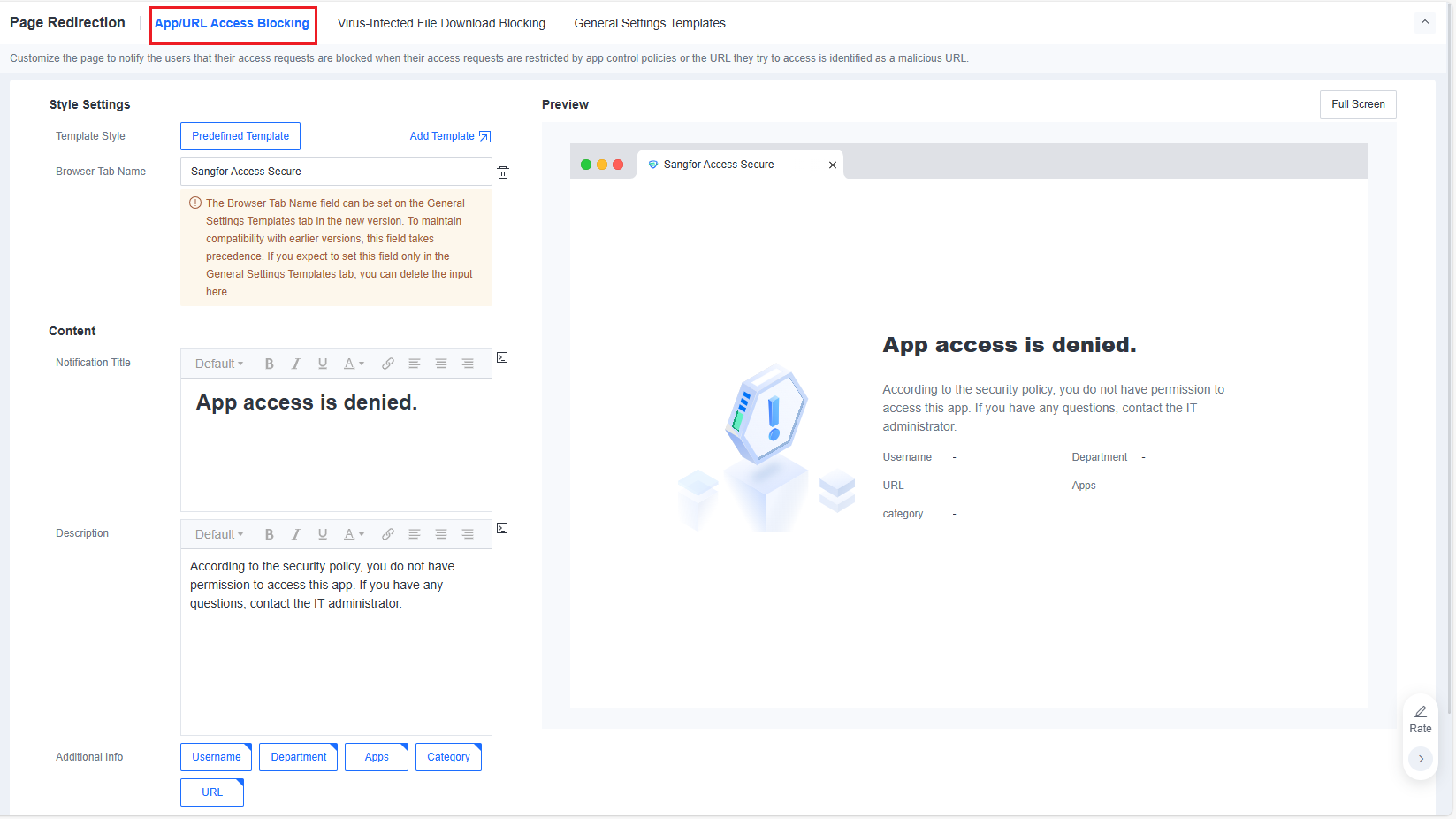This screenshot has height=819, width=1456.
Task: Close the Sangfor Access Secure preview tab
Action: (833, 165)
